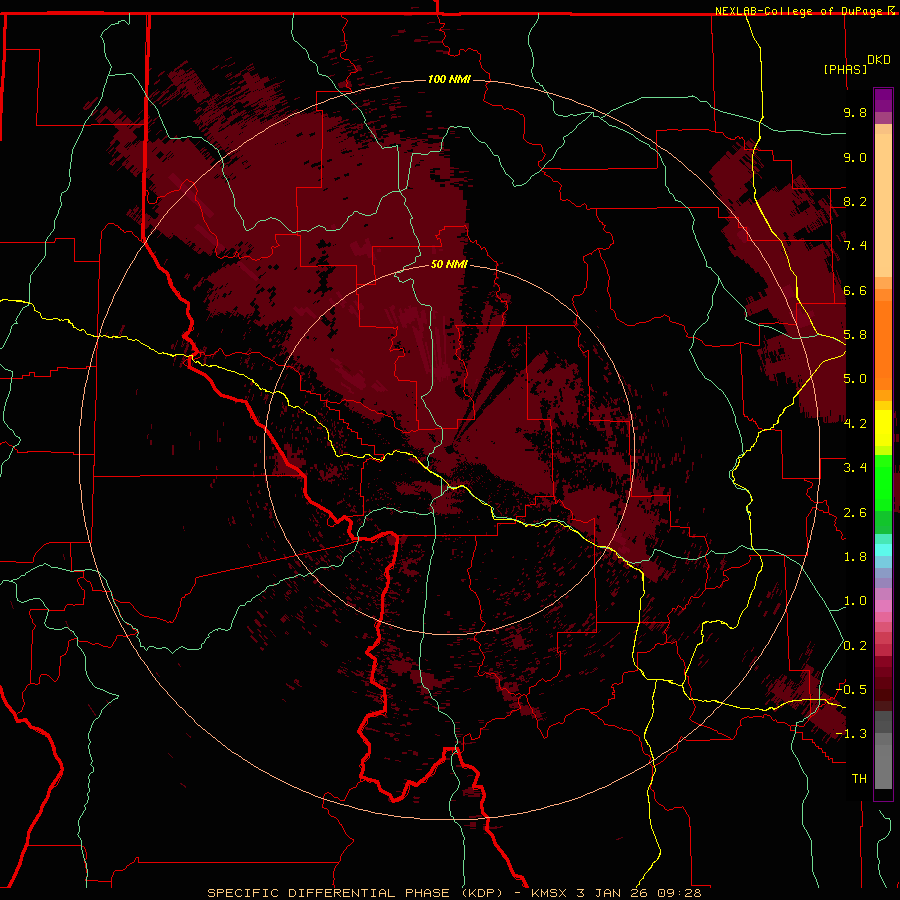The image size is (900, 900).
Task: Pick the purple segment of the color bar
Action: coord(883,100)
